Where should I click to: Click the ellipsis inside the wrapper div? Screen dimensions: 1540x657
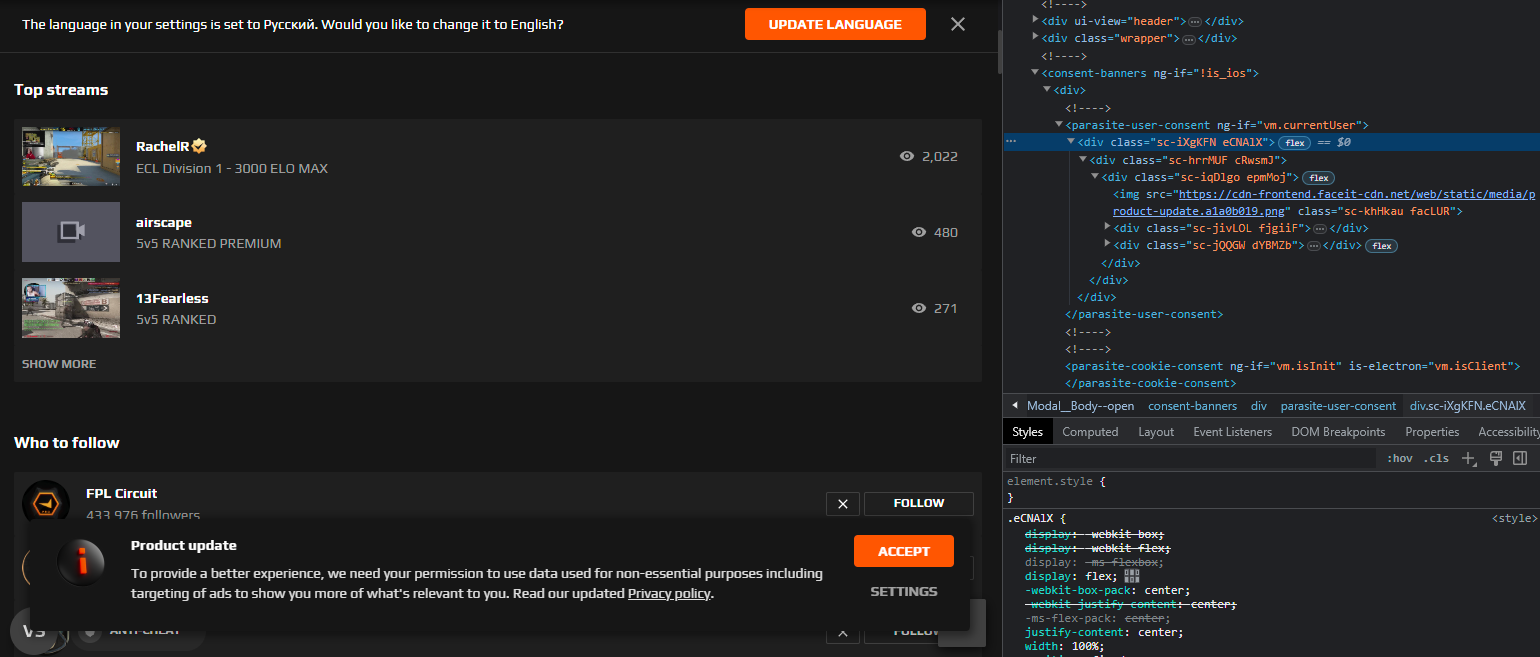(x=1189, y=39)
